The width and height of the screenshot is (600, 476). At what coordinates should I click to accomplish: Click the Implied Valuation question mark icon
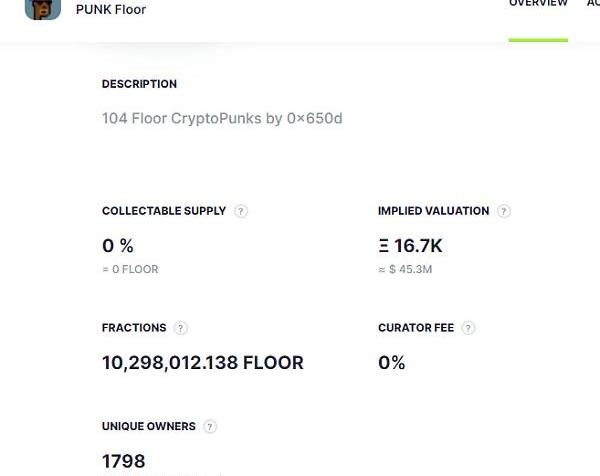504,211
